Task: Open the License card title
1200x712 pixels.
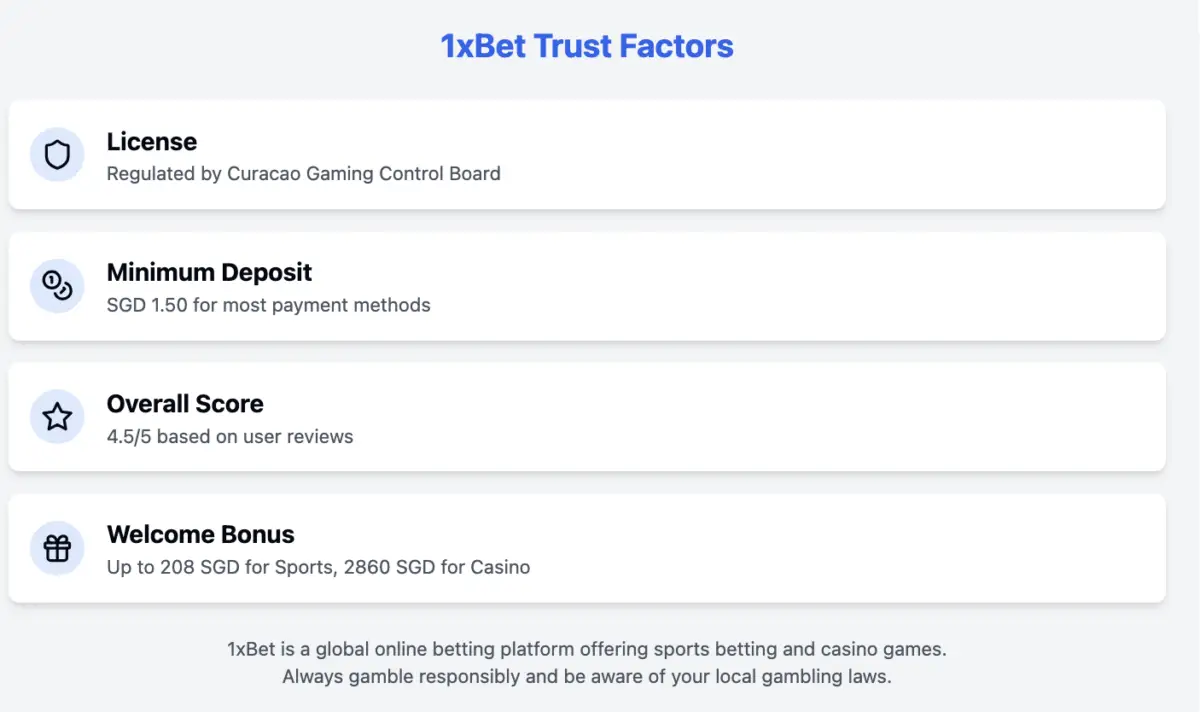Action: click(152, 142)
